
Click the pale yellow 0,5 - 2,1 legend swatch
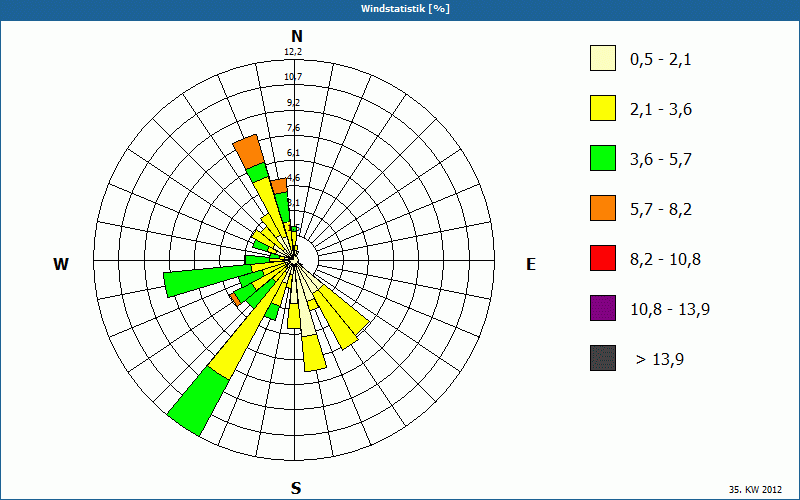click(x=603, y=58)
